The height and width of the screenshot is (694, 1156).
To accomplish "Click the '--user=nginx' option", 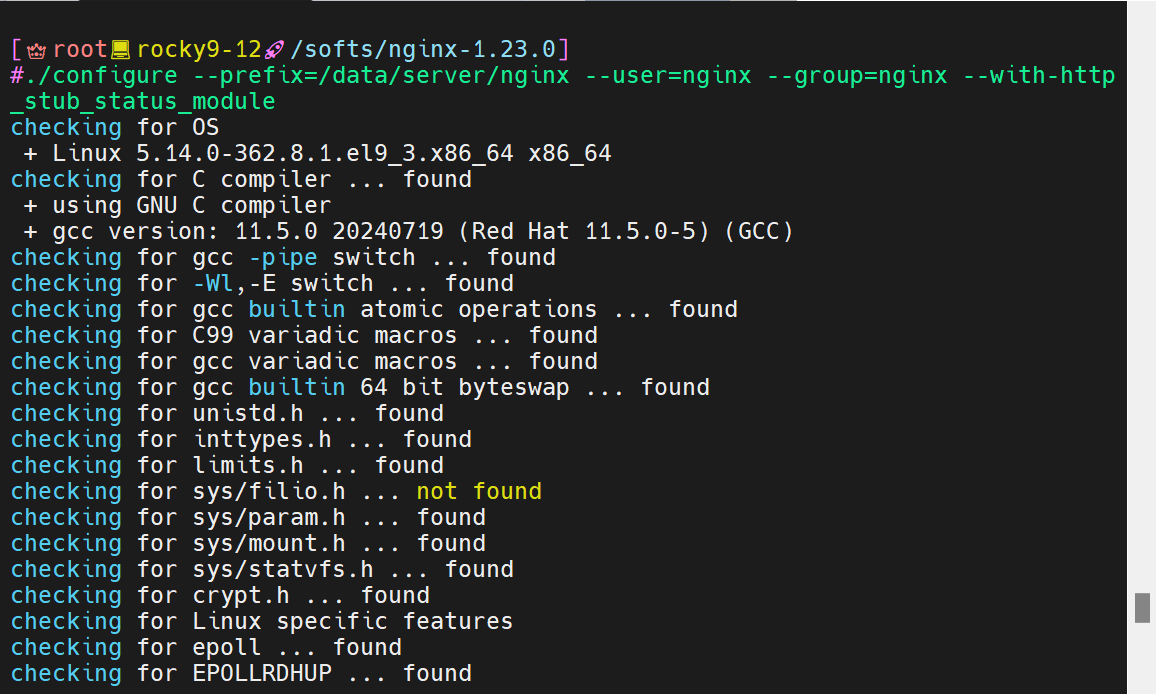I will 668,75.
